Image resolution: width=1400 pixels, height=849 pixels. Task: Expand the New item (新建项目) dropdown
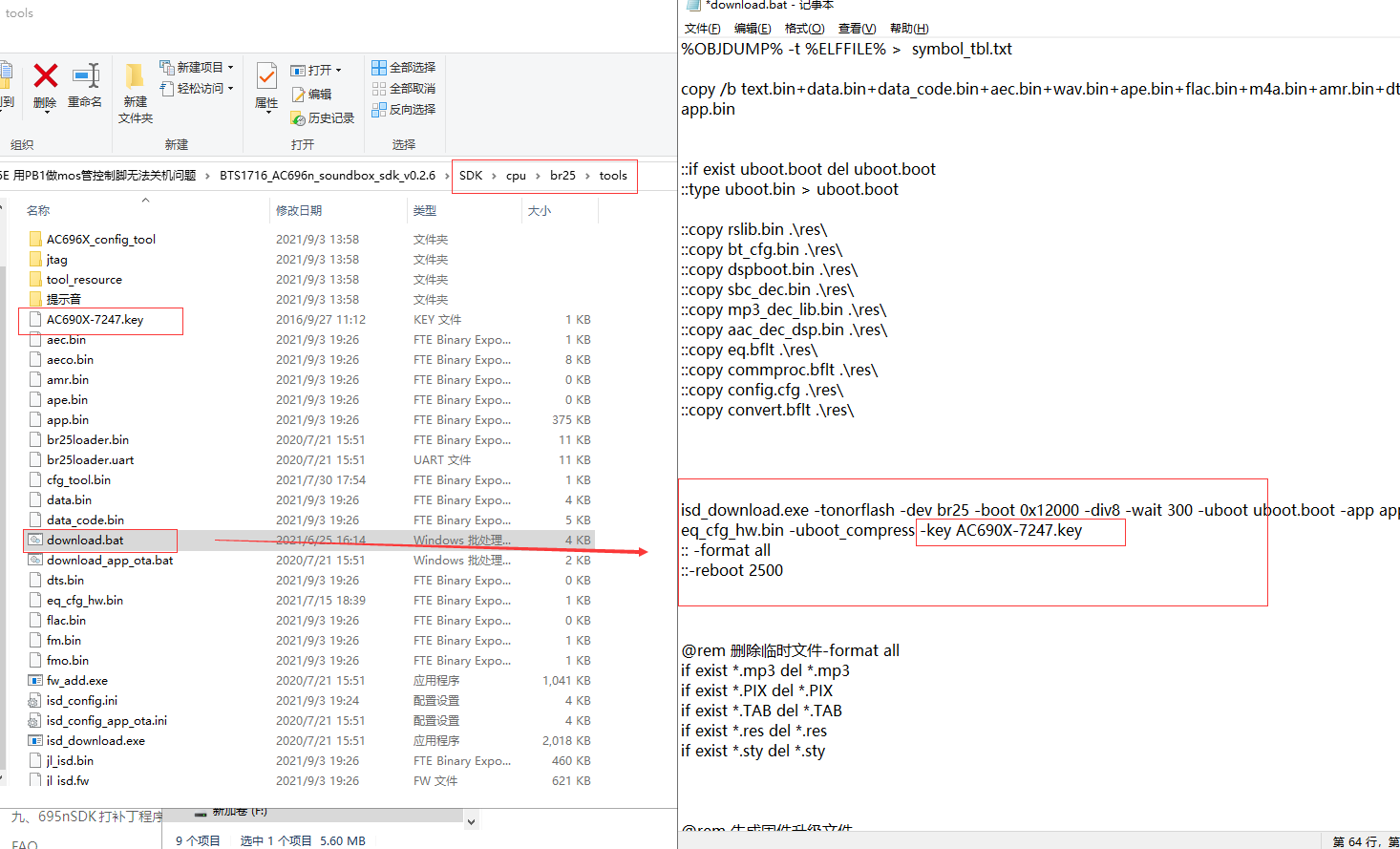230,67
